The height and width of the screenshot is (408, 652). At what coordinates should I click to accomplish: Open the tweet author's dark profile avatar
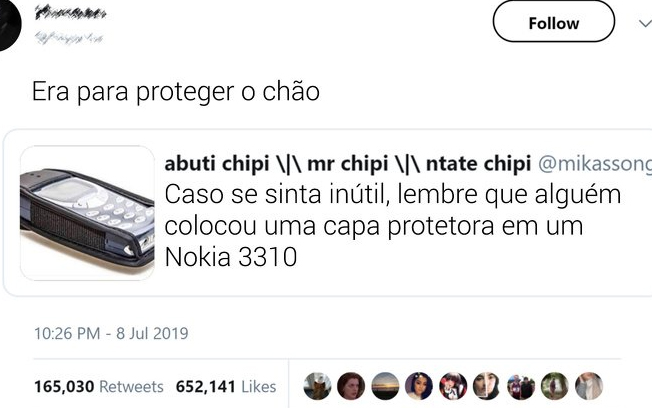(x=10, y=26)
